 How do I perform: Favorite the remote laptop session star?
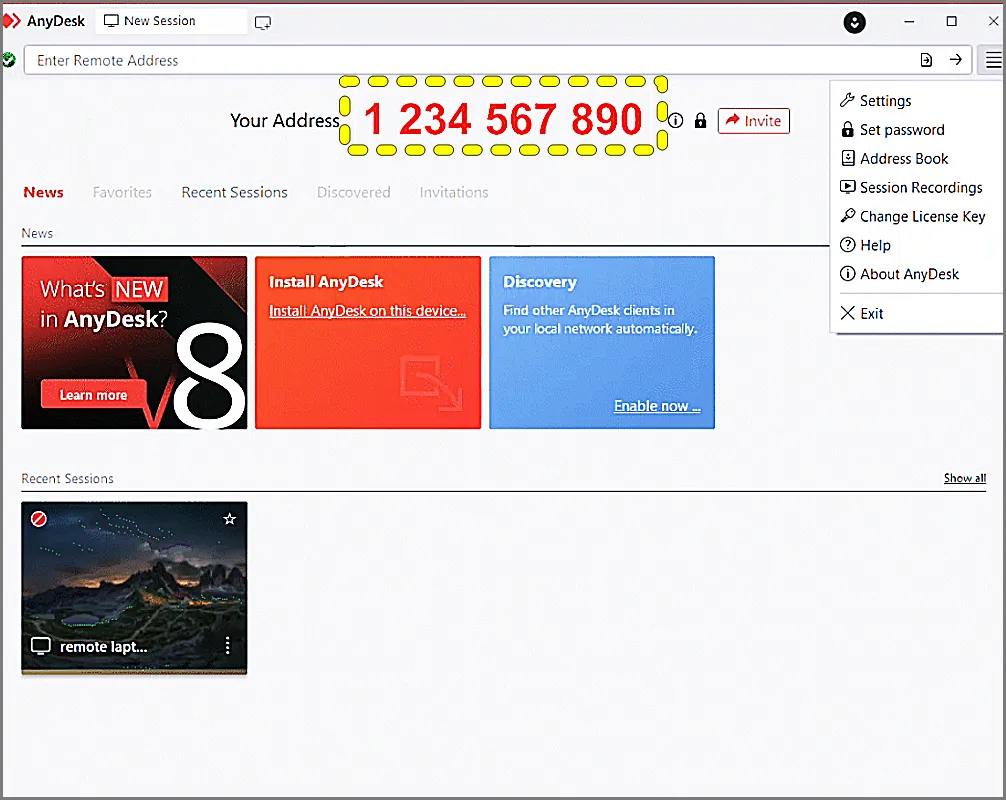(229, 518)
